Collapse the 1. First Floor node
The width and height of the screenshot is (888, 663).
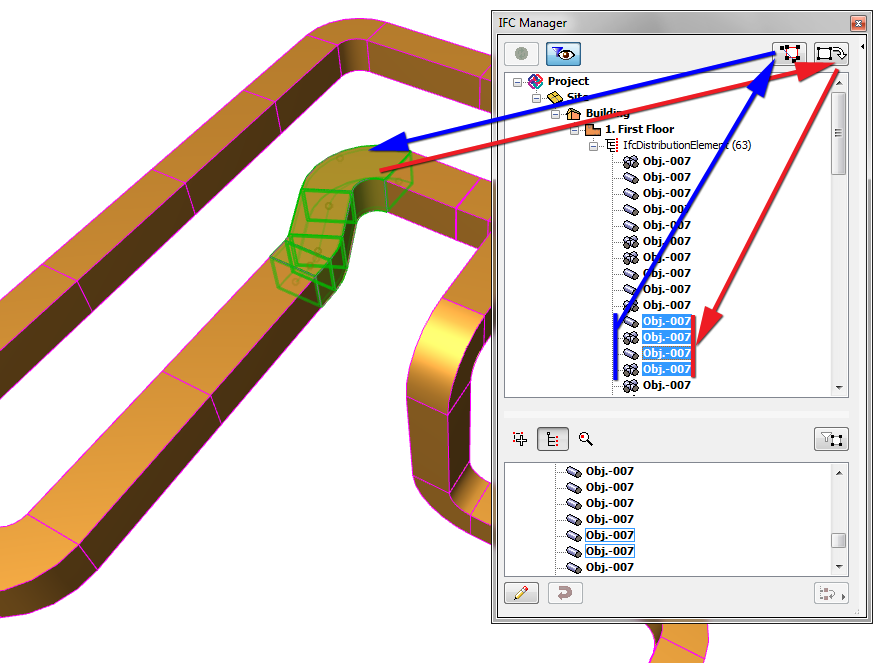[x=574, y=130]
